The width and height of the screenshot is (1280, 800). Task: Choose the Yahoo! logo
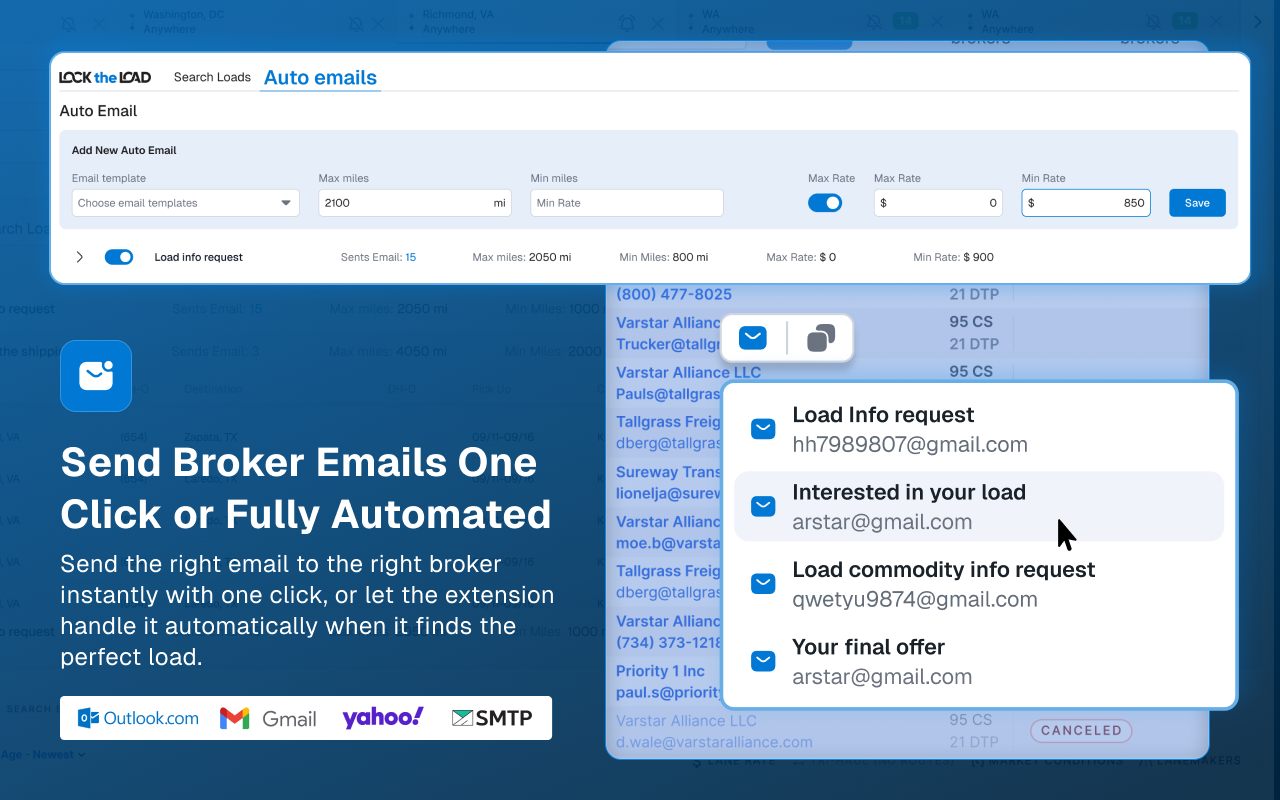pyautogui.click(x=383, y=717)
